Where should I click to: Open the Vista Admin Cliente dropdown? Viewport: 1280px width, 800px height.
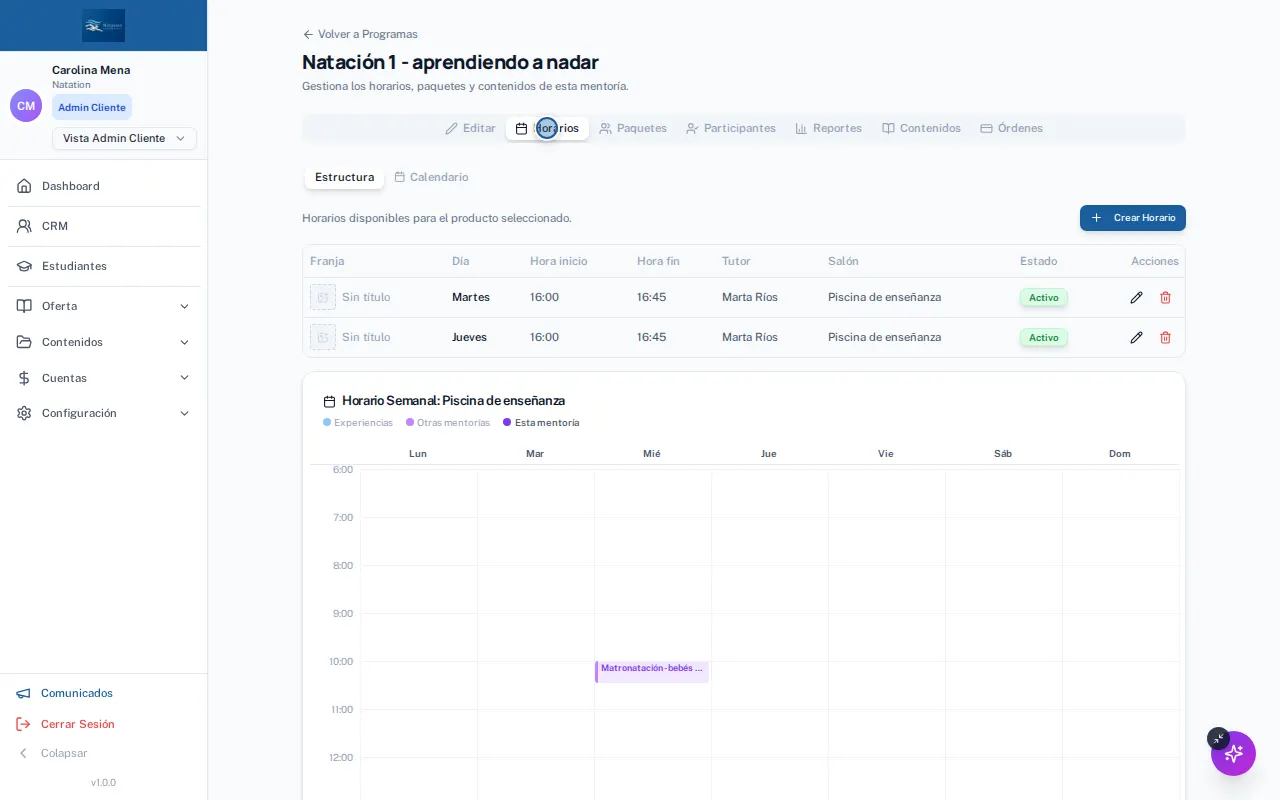[x=124, y=138]
